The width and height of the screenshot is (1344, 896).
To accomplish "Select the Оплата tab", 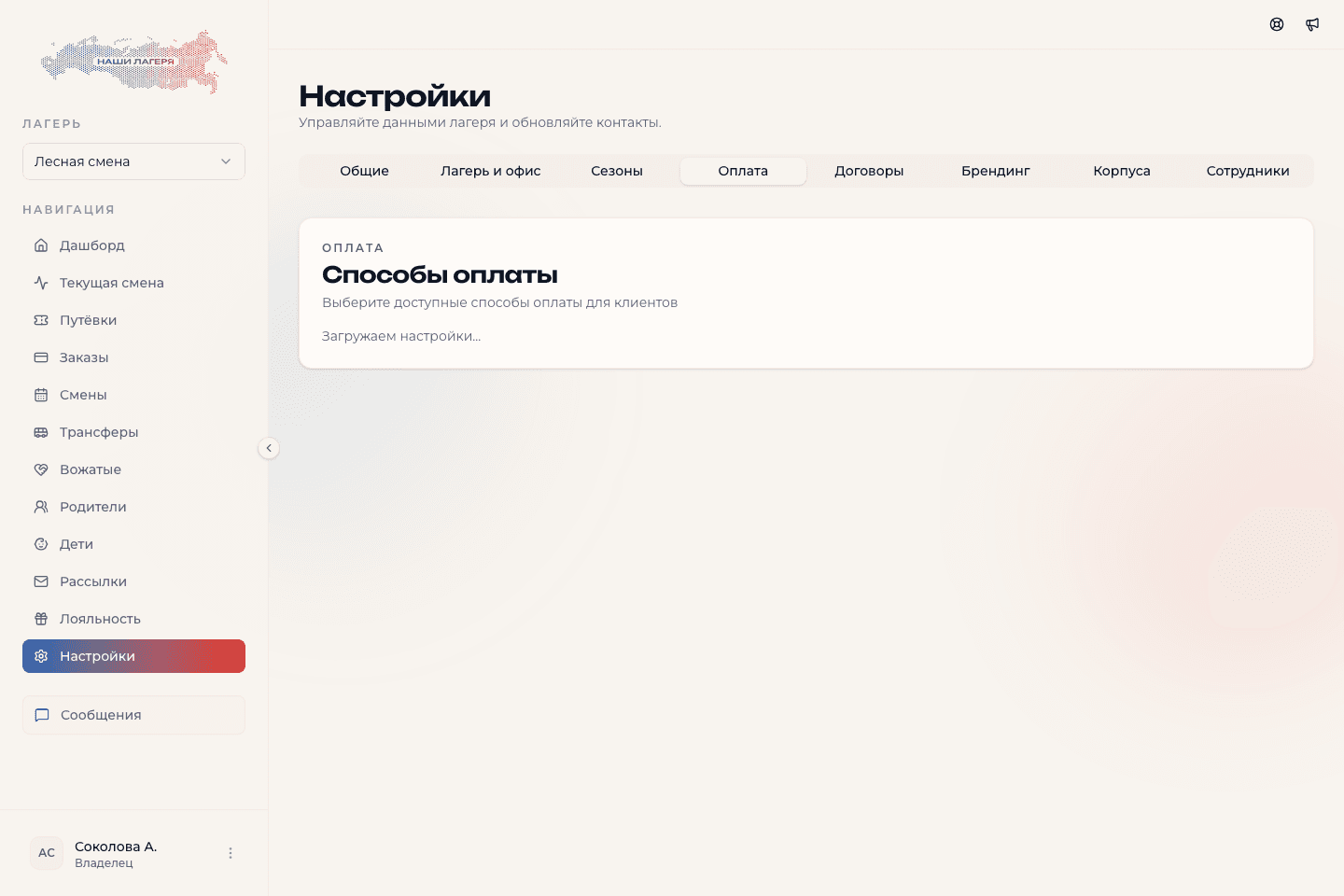I will (743, 171).
